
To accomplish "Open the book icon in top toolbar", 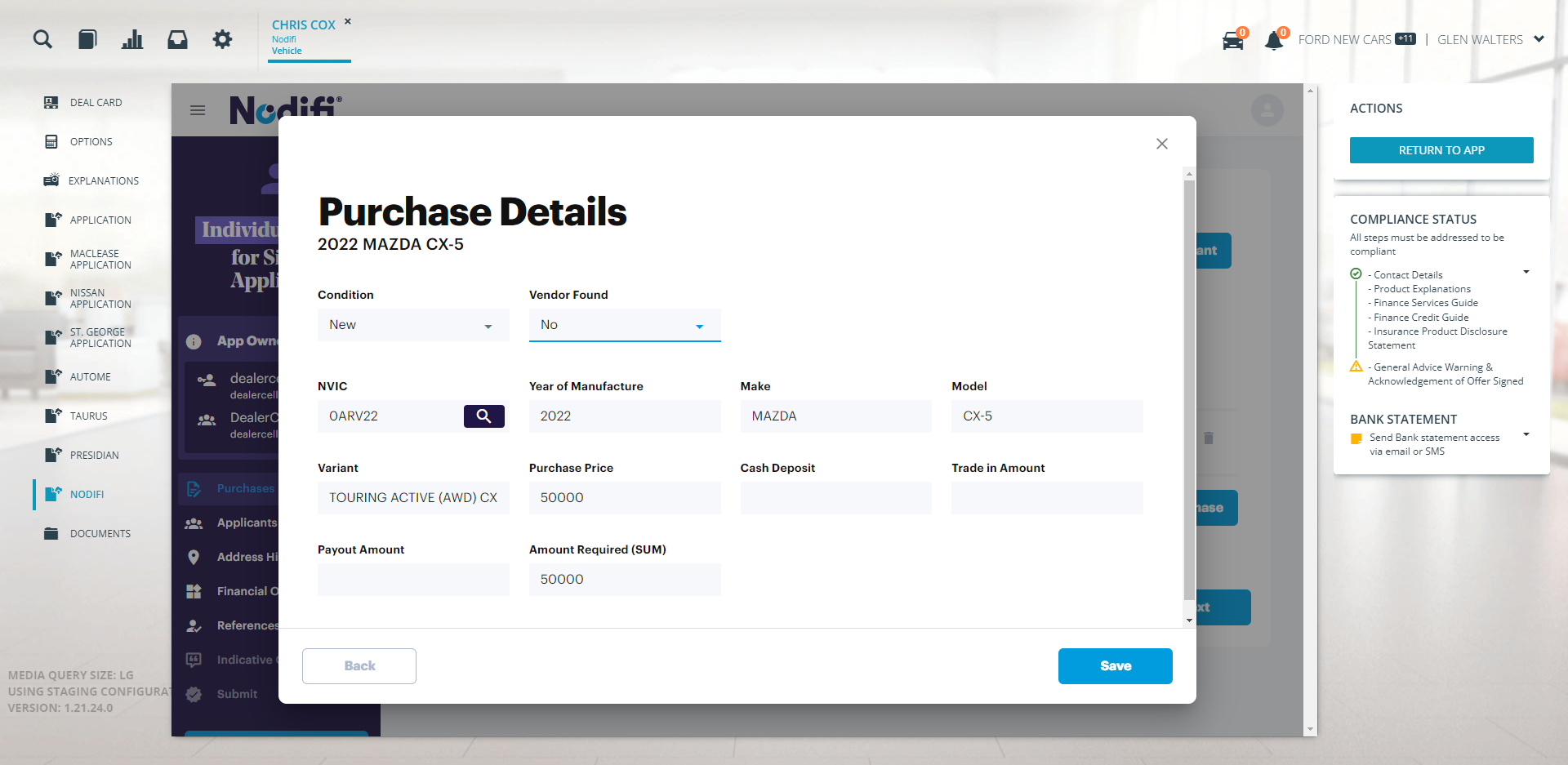I will 87,39.
